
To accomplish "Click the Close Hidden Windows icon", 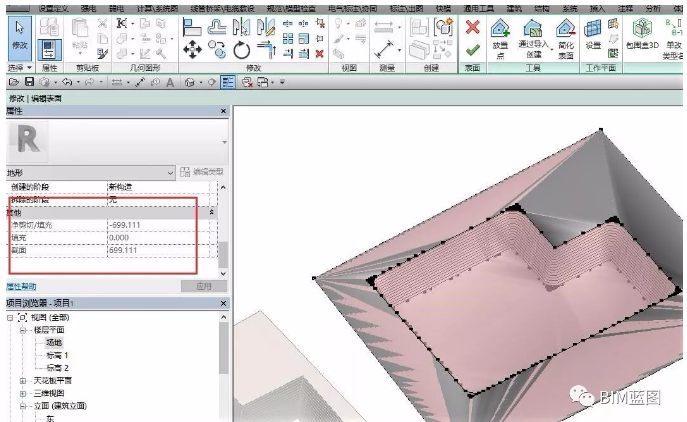I will (x=247, y=82).
